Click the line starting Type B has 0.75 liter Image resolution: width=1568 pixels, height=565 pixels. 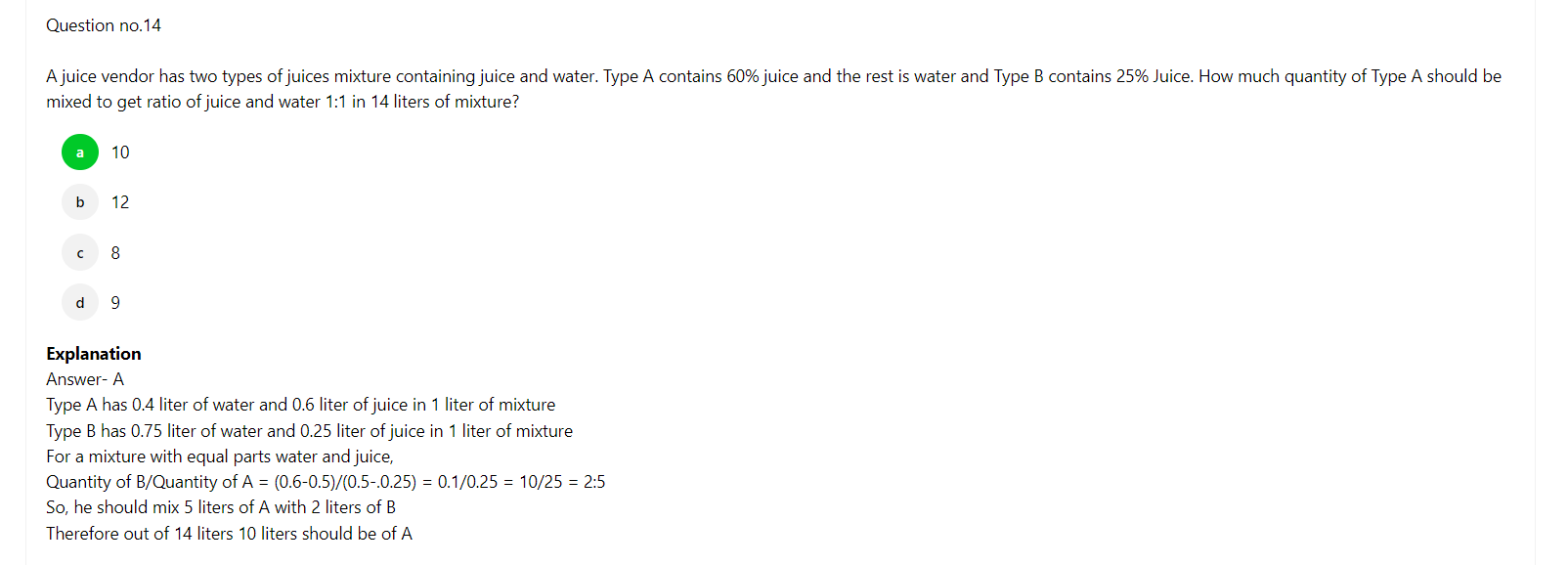tap(310, 431)
